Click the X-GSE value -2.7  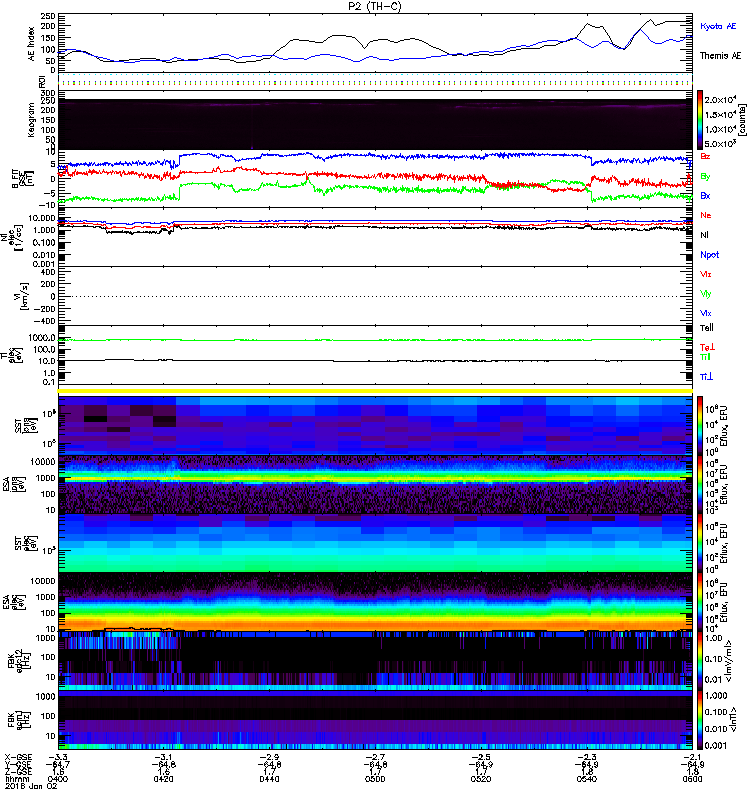(375, 757)
